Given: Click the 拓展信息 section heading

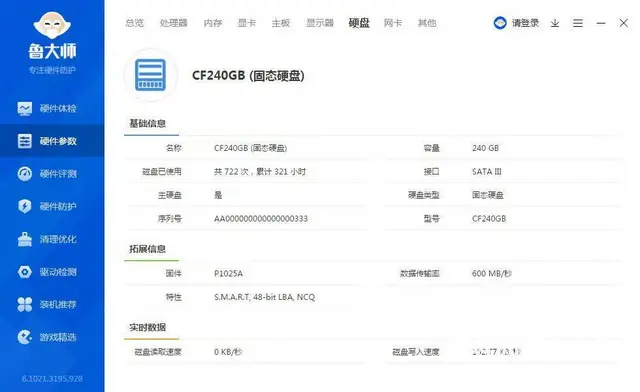Looking at the screenshot, I should point(147,249).
